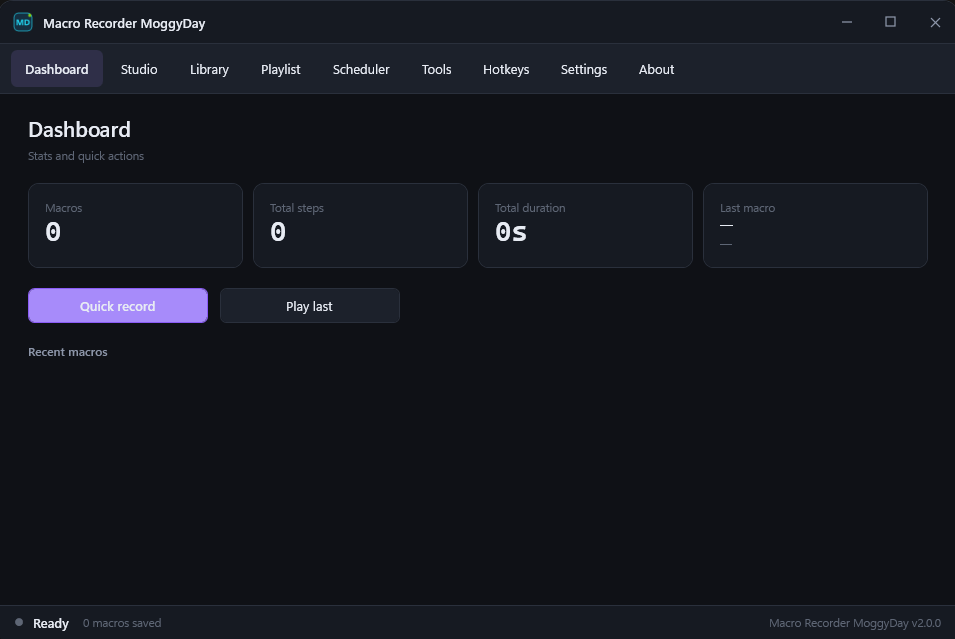The width and height of the screenshot is (955, 639).
Task: Click the Last macro card
Action: click(x=815, y=225)
